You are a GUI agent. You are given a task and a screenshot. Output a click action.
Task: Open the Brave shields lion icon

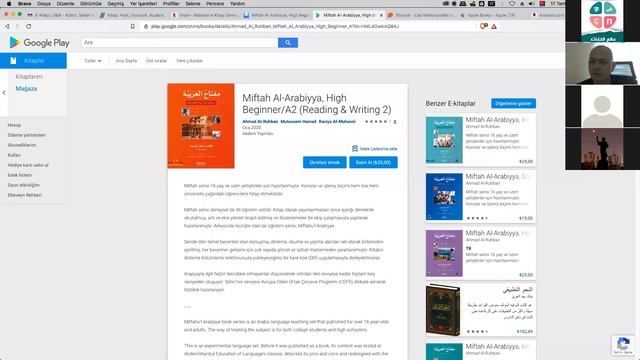coord(484,26)
